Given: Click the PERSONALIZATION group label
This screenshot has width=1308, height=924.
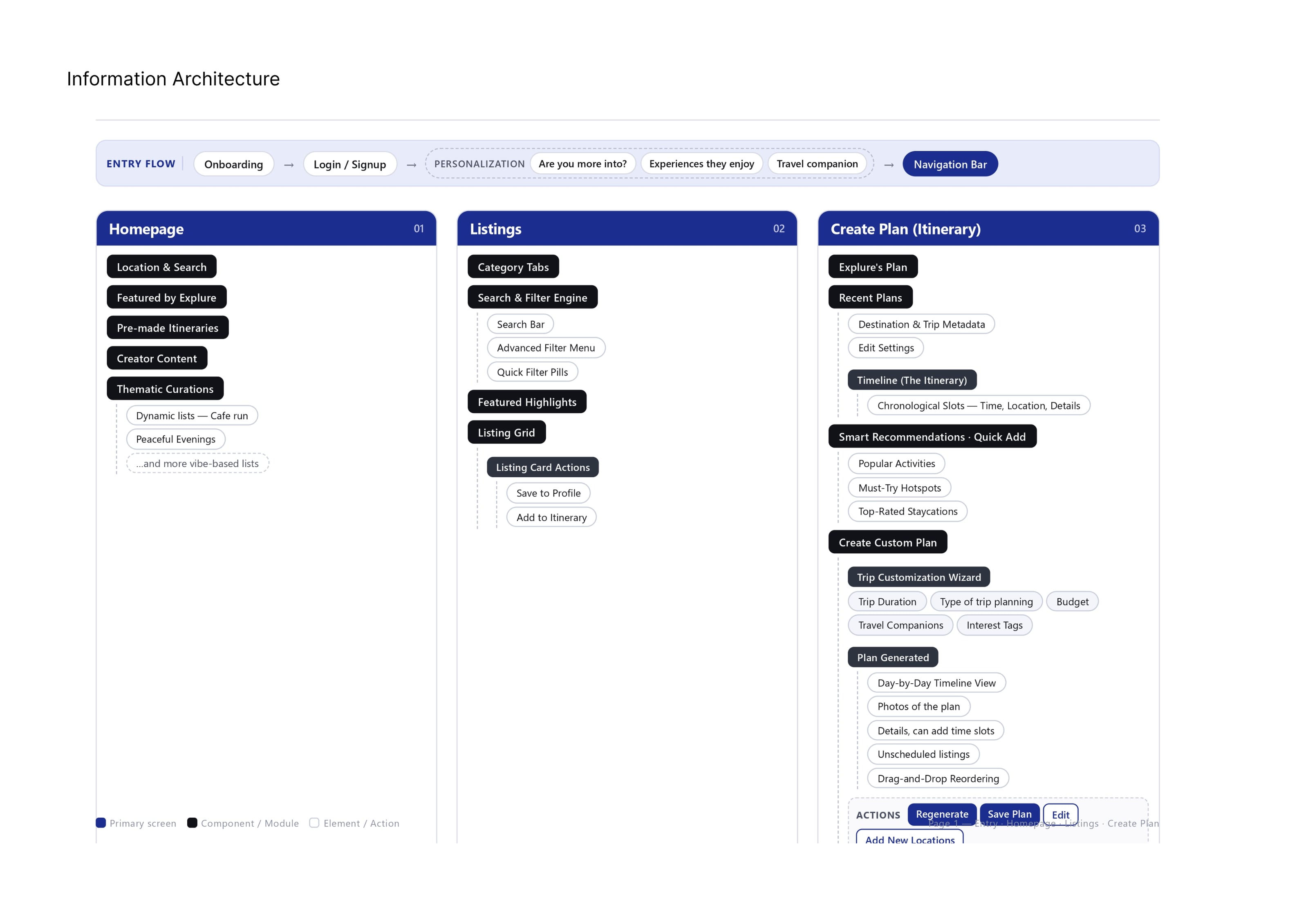Looking at the screenshot, I should point(479,163).
